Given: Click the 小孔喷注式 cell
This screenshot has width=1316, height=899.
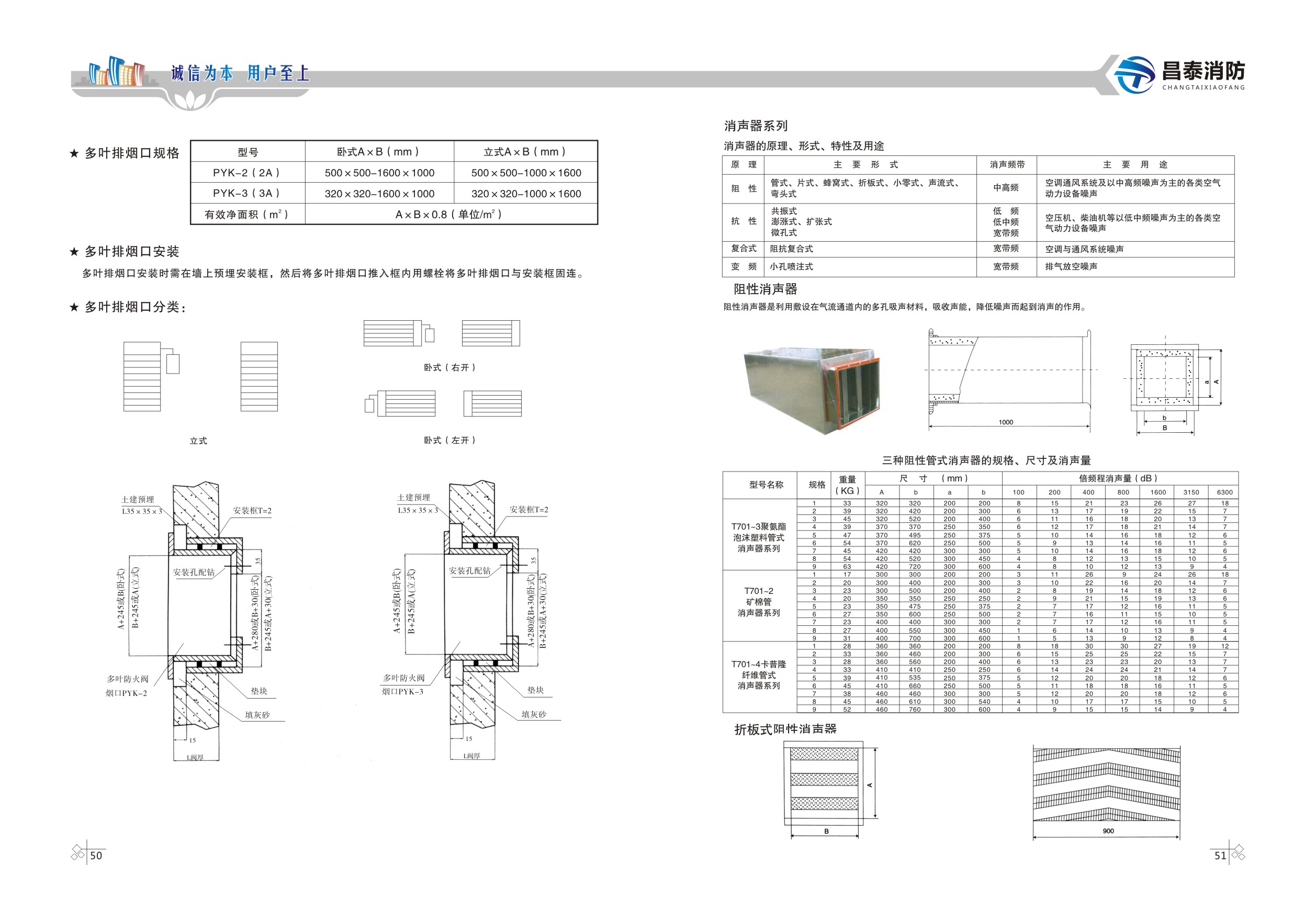Looking at the screenshot, I should tap(870, 267).
